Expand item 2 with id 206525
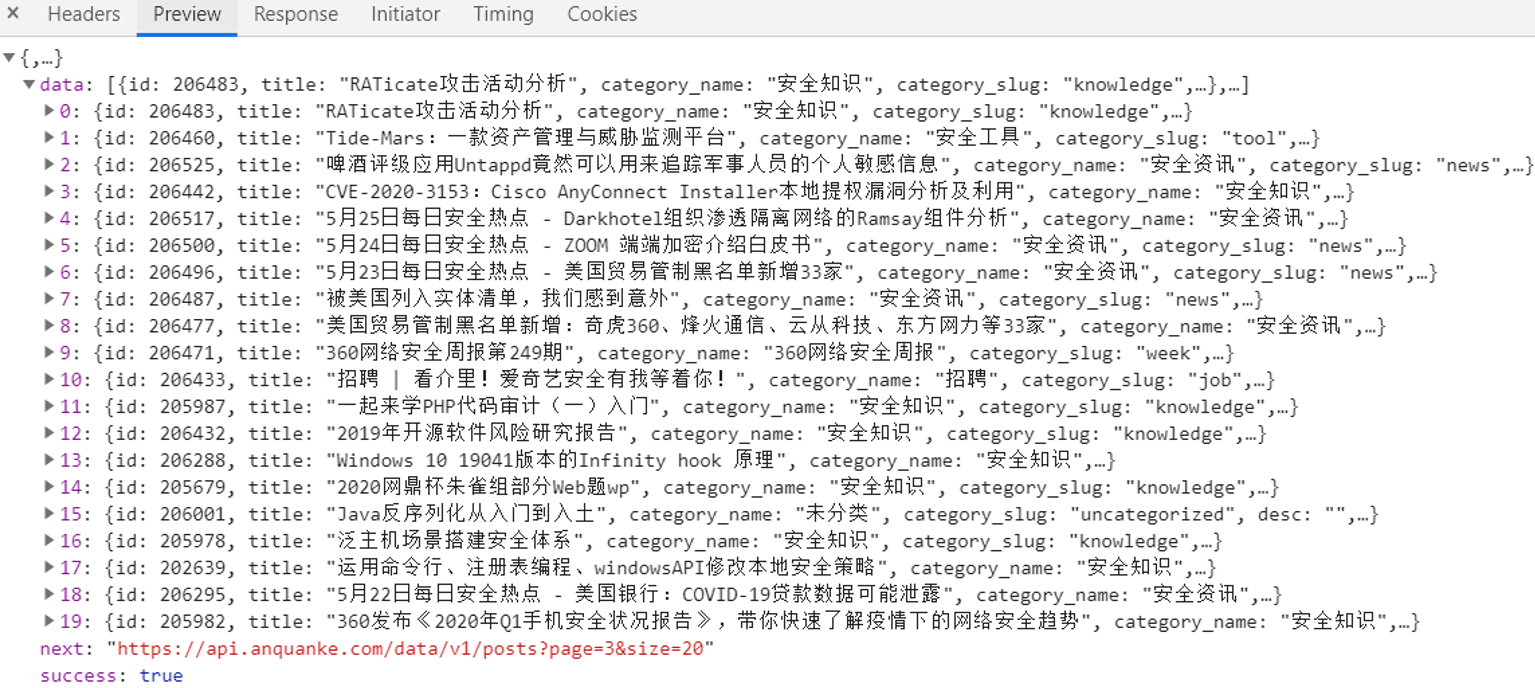This screenshot has height=688, width=1535. click(49, 165)
